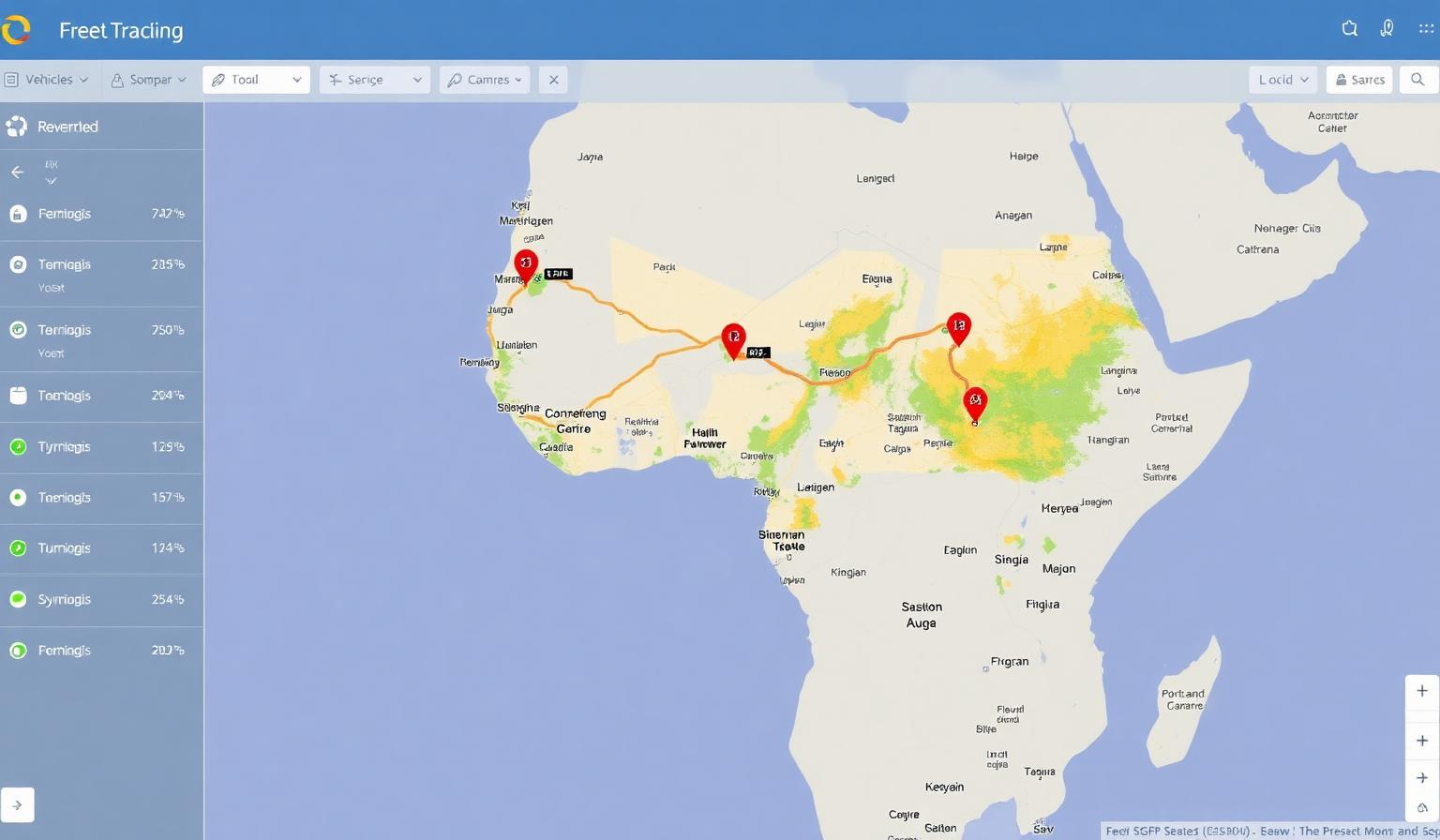This screenshot has width=1440, height=840.
Task: Click the Keyain map label
Action: click(x=944, y=787)
